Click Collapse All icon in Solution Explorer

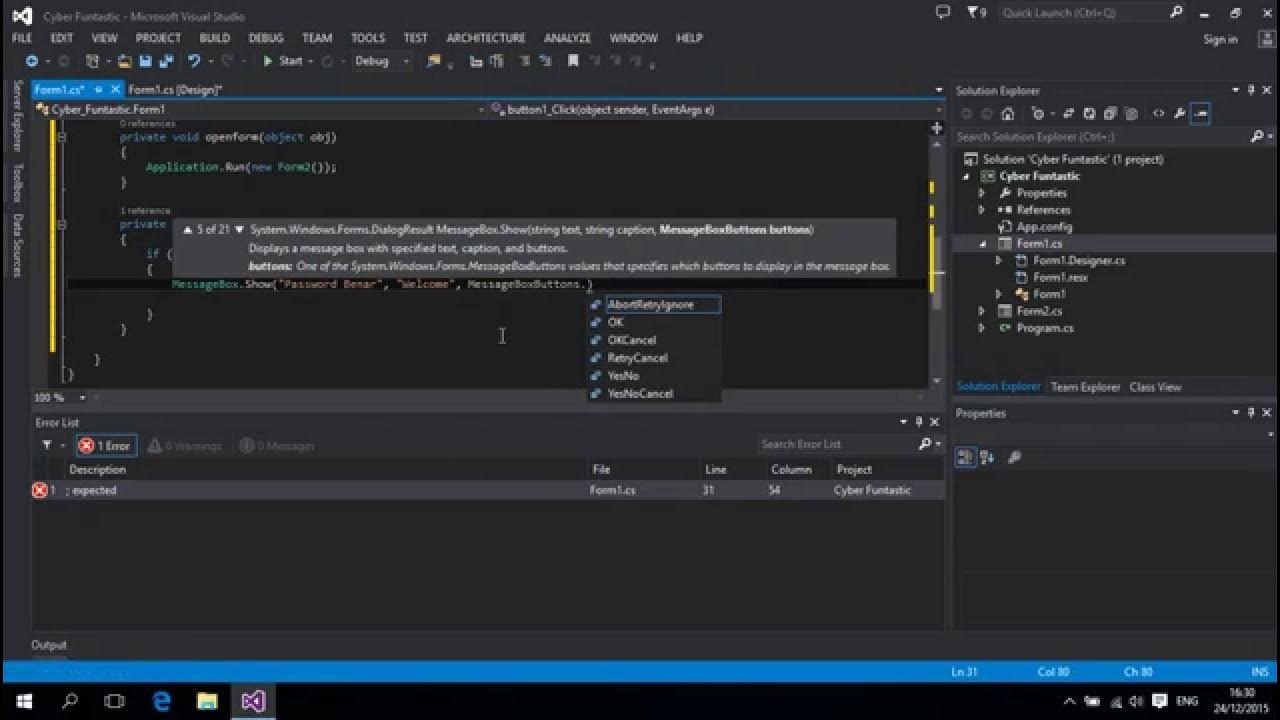(1109, 114)
